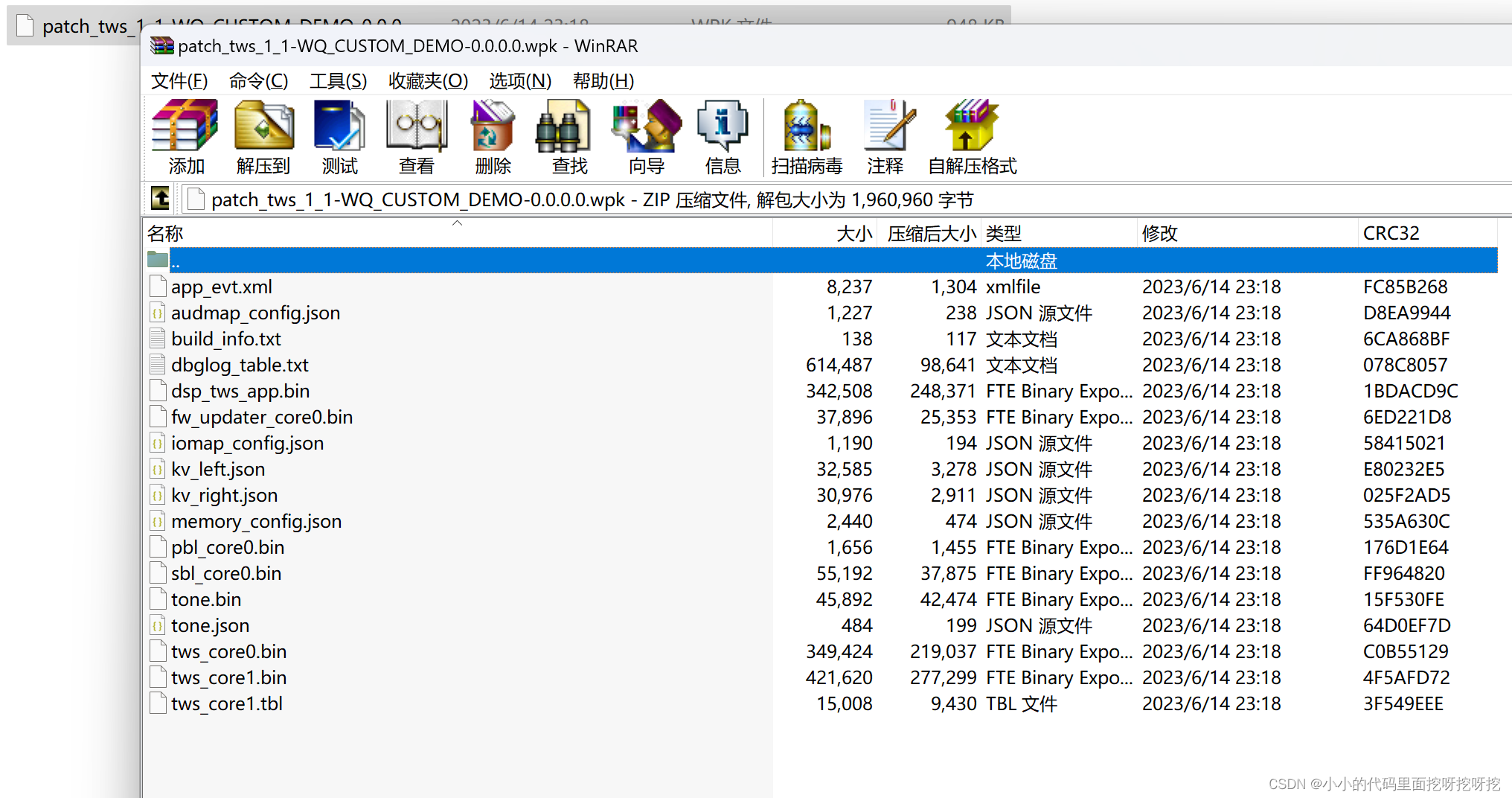The width and height of the screenshot is (1512, 798).
Task: Click the WinRAR title bar app icon
Action: point(162,46)
